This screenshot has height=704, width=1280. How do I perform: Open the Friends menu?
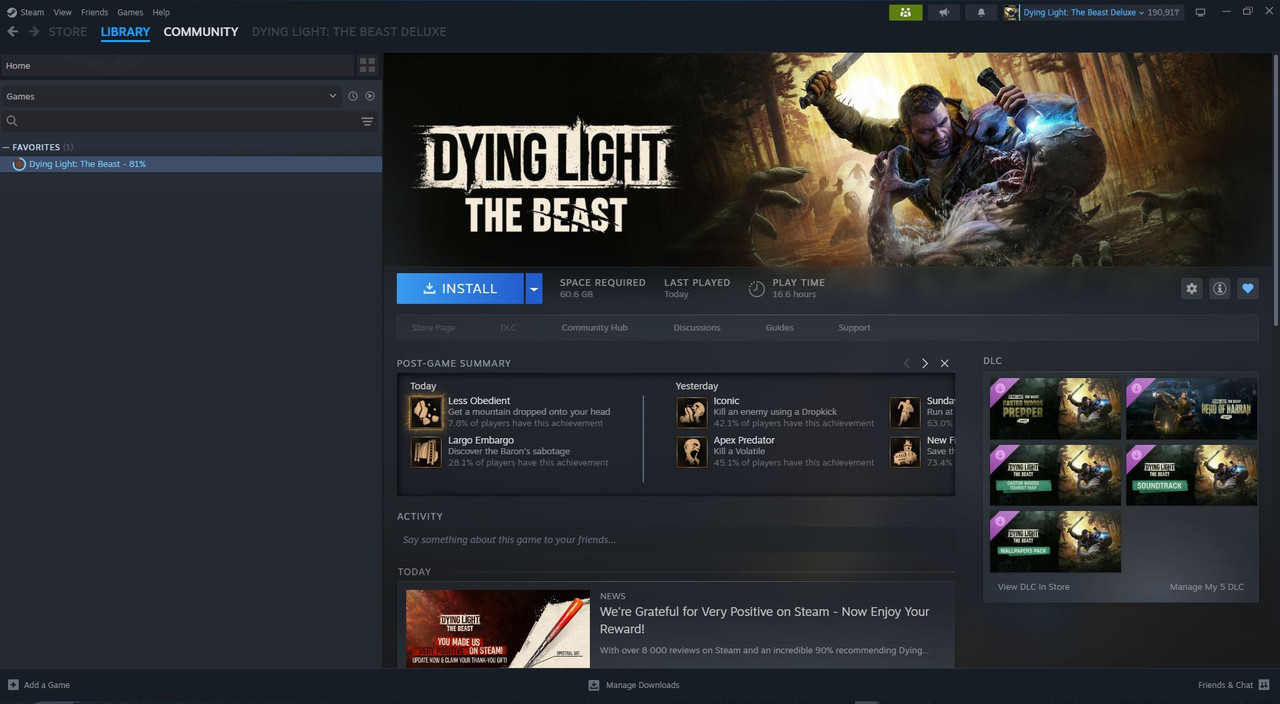point(94,12)
